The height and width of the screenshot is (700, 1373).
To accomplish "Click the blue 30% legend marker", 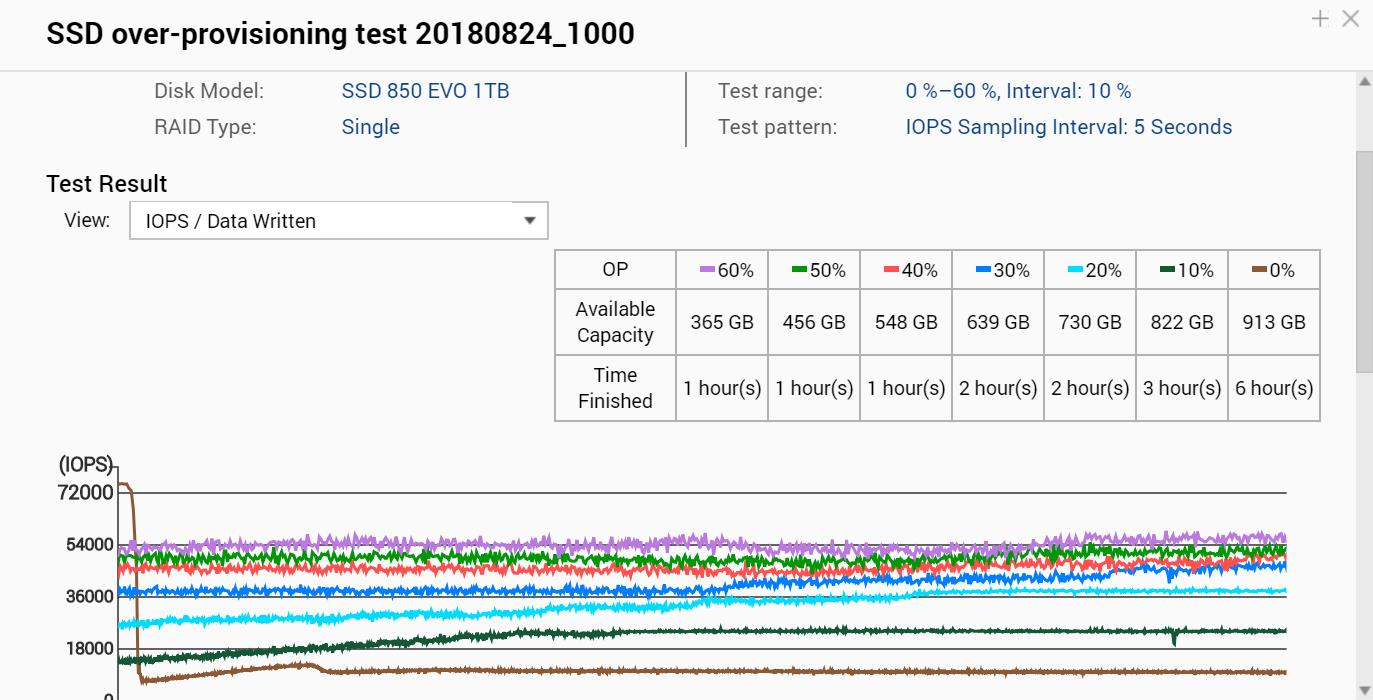I will click(983, 270).
